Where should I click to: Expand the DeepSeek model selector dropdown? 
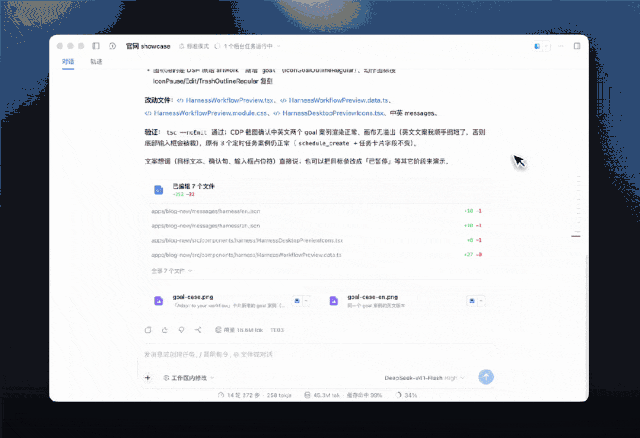tap(424, 378)
